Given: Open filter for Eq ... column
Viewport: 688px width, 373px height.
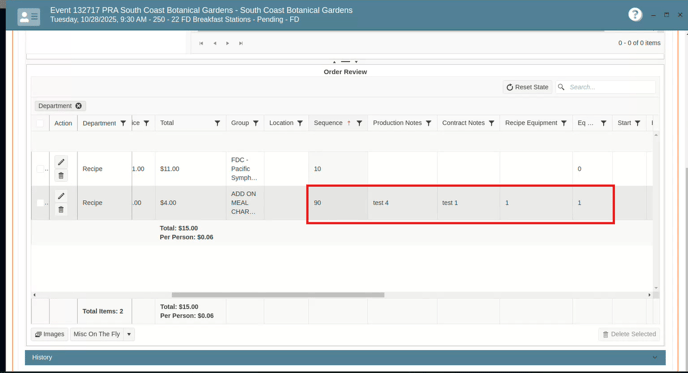Looking at the screenshot, I should (x=604, y=123).
